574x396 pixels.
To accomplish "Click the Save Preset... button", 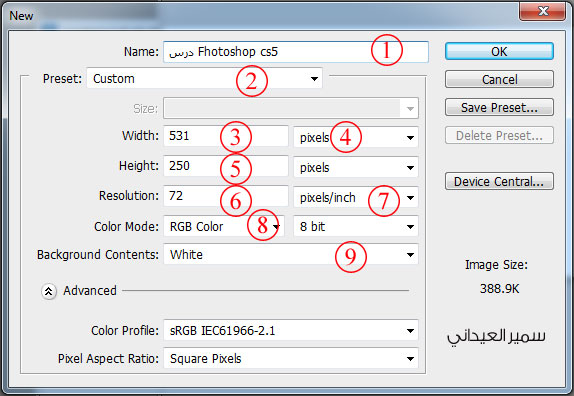I will (x=499, y=107).
